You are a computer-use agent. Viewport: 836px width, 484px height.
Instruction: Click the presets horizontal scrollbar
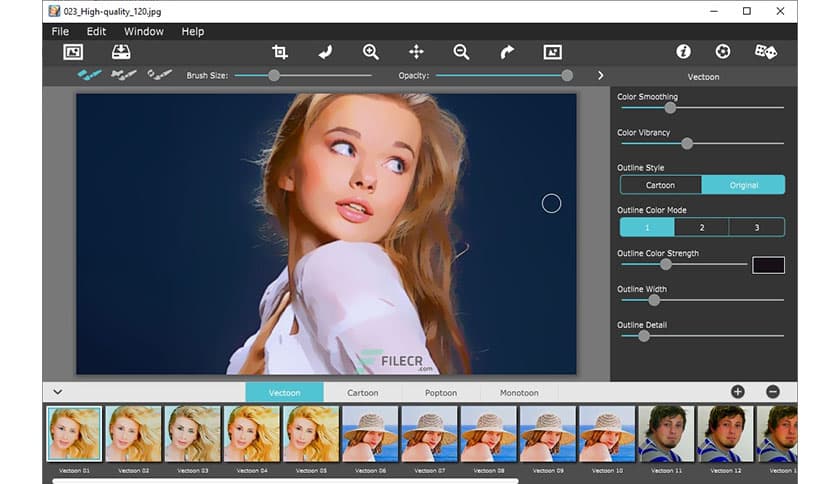pos(285,481)
